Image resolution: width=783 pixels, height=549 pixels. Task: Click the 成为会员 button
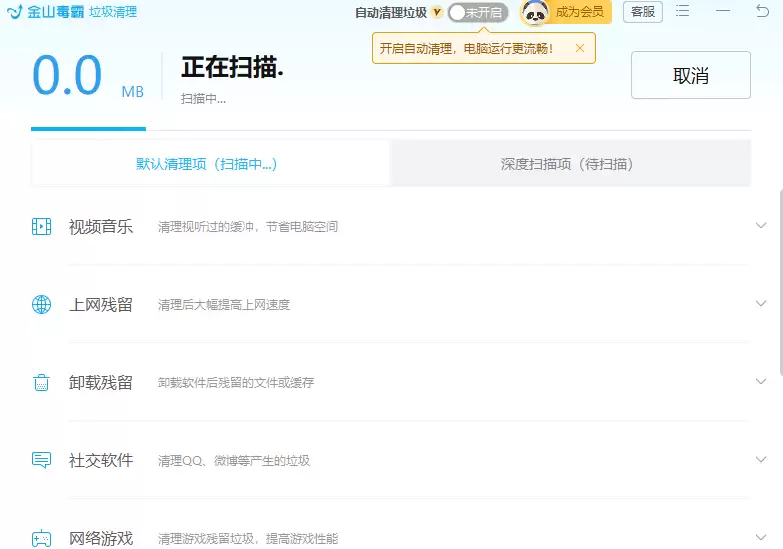coord(579,12)
